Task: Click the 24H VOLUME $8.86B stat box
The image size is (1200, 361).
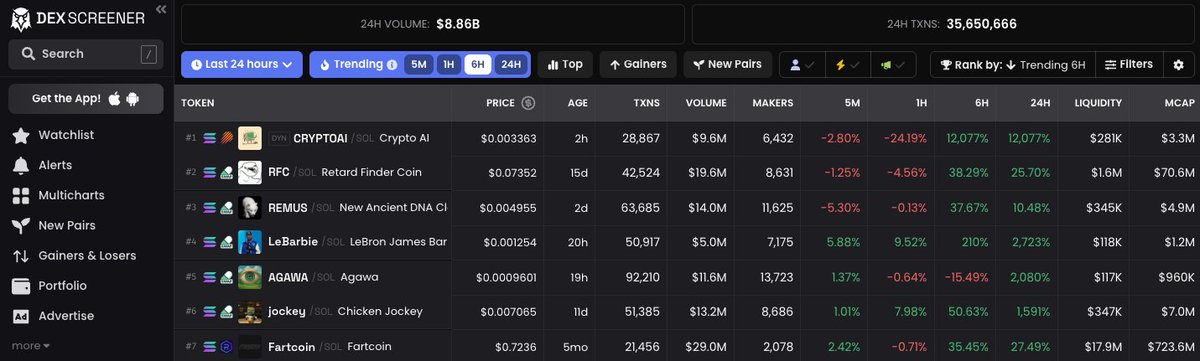Action: tap(433, 24)
